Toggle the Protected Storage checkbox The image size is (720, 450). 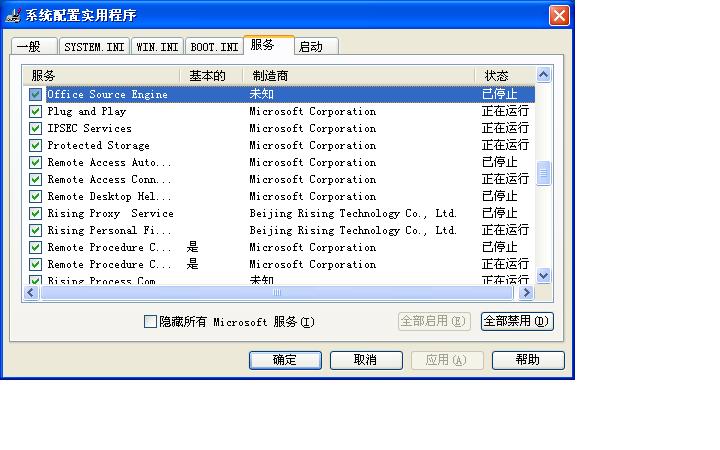click(35, 146)
